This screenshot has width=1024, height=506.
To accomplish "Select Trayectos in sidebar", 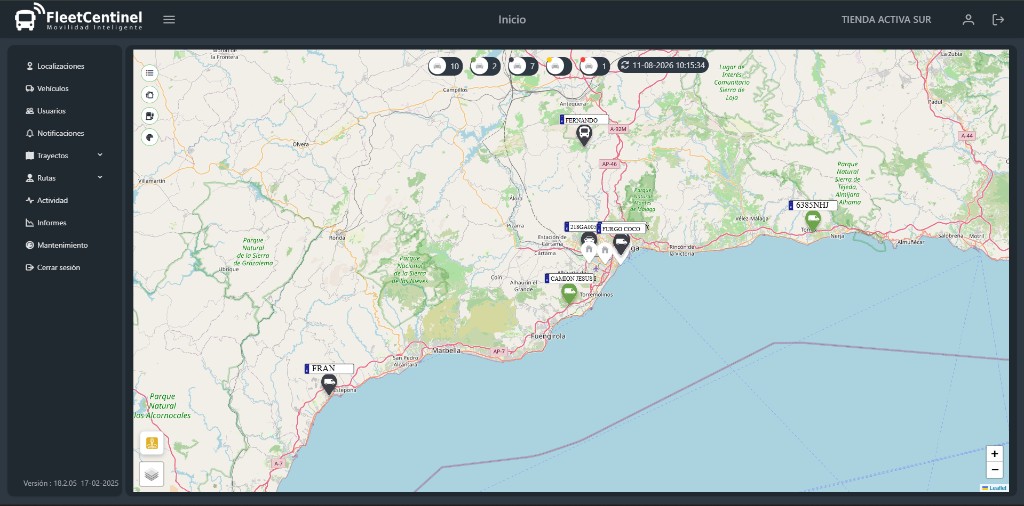I will 47,155.
